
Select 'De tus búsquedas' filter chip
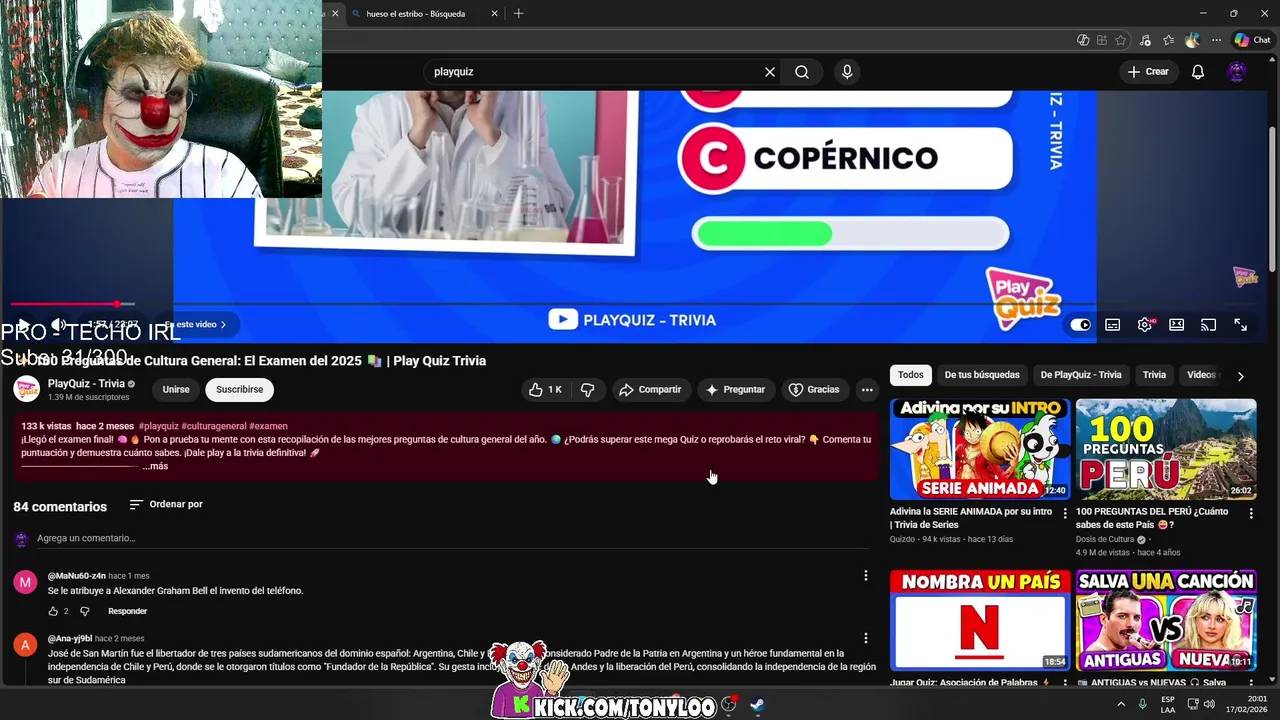coord(982,375)
